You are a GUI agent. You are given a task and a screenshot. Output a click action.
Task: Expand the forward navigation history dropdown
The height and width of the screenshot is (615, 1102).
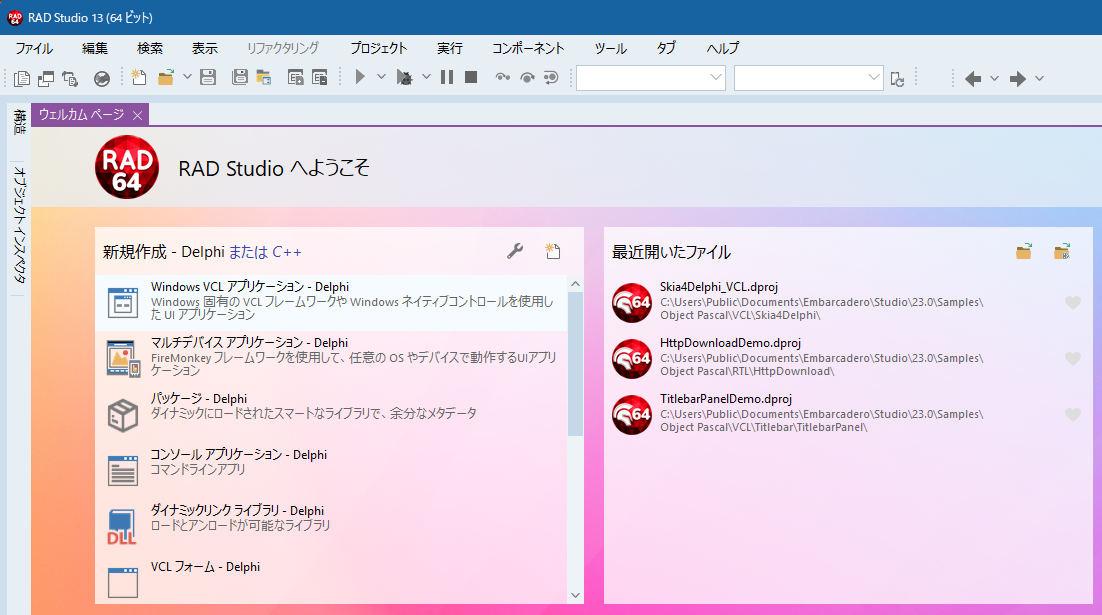tap(1039, 78)
